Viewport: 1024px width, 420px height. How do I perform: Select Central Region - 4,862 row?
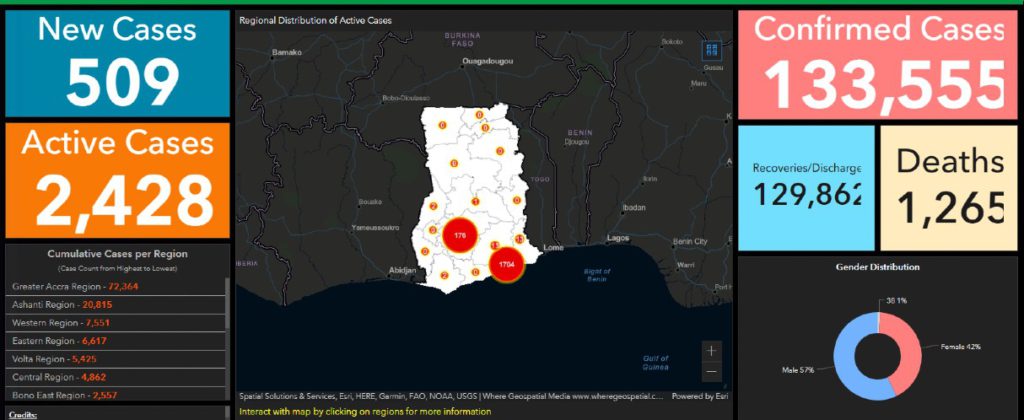(118, 378)
